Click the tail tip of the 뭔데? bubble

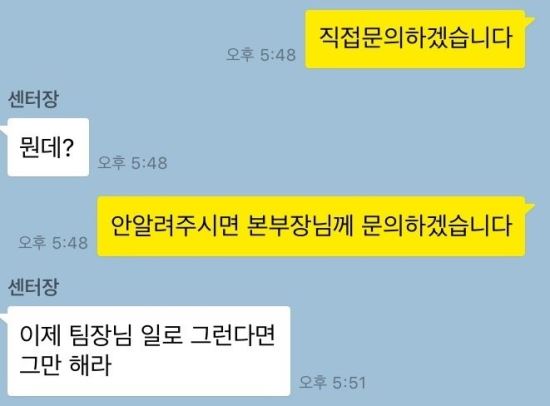[4, 132]
